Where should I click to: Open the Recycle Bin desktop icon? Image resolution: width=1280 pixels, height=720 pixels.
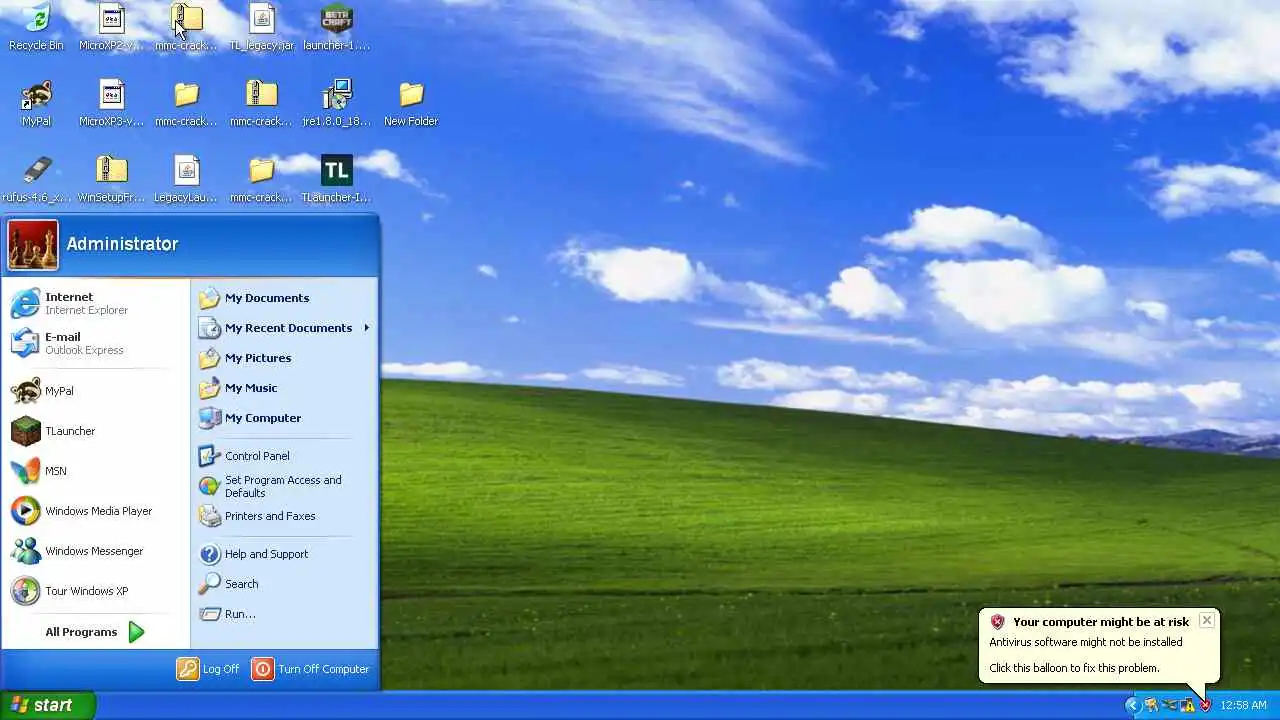pyautogui.click(x=36, y=27)
